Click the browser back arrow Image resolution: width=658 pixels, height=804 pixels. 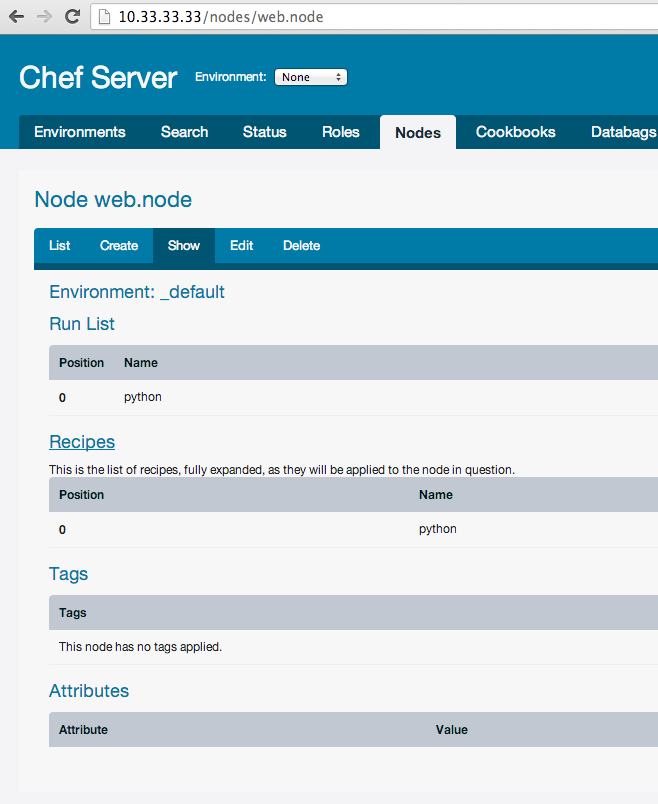coord(16,17)
